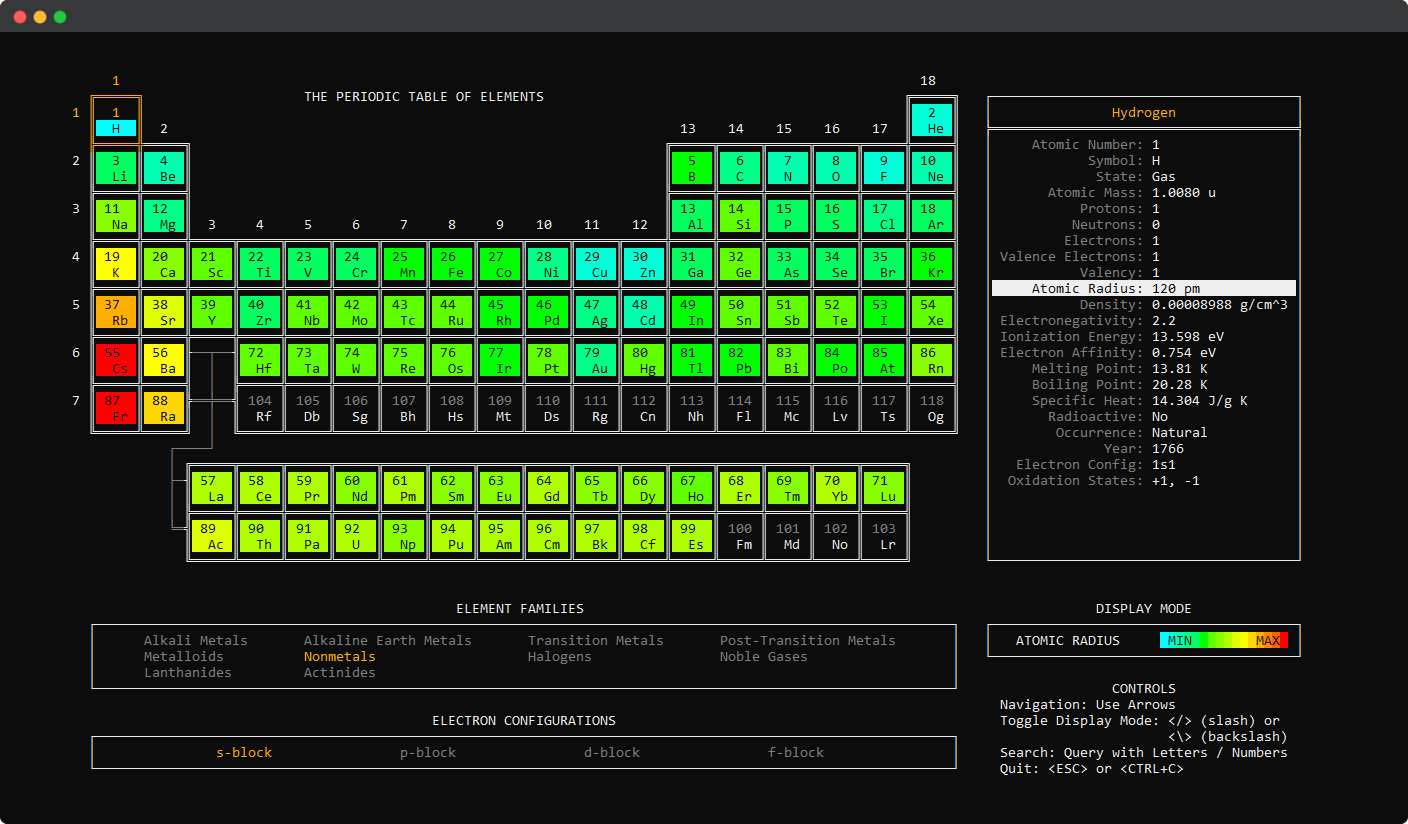This screenshot has width=1408, height=824.
Task: Select the Rutherfordium (Rf) element cell
Action: pyautogui.click(x=260, y=408)
